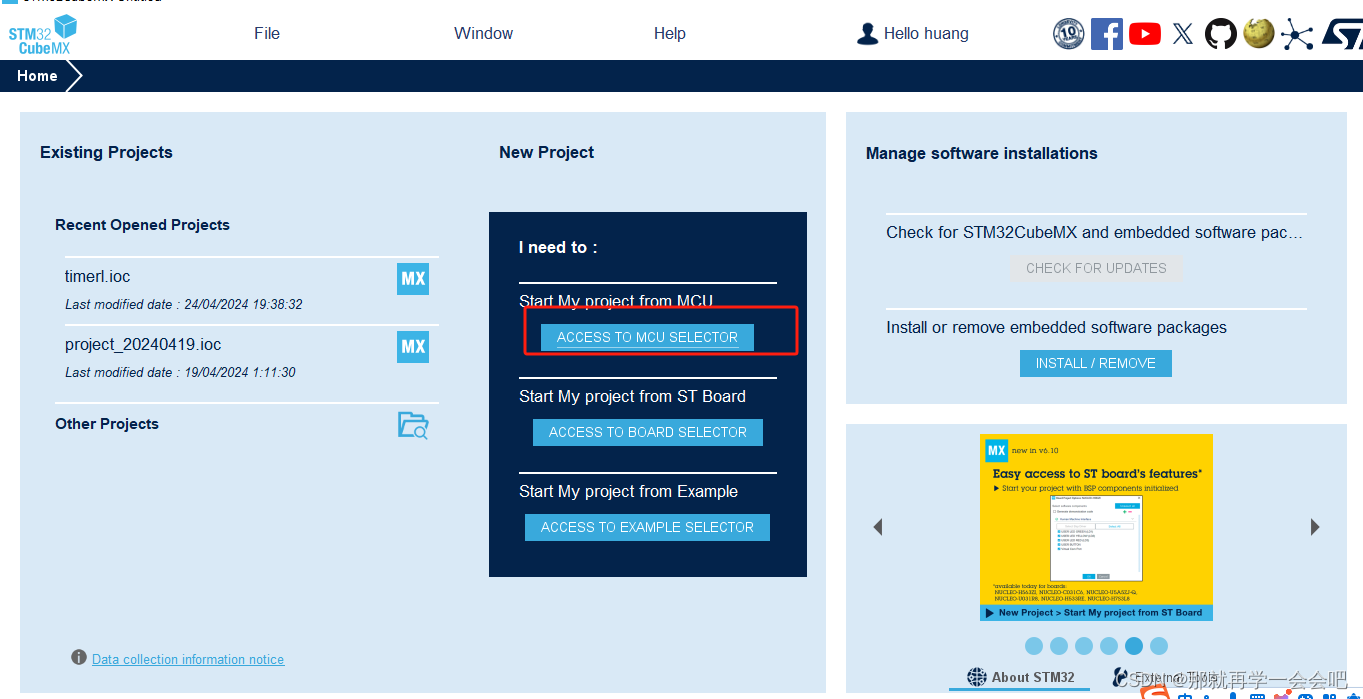This screenshot has height=699, width=1363.
Task: Open the YouTube icon
Action: pos(1145,34)
